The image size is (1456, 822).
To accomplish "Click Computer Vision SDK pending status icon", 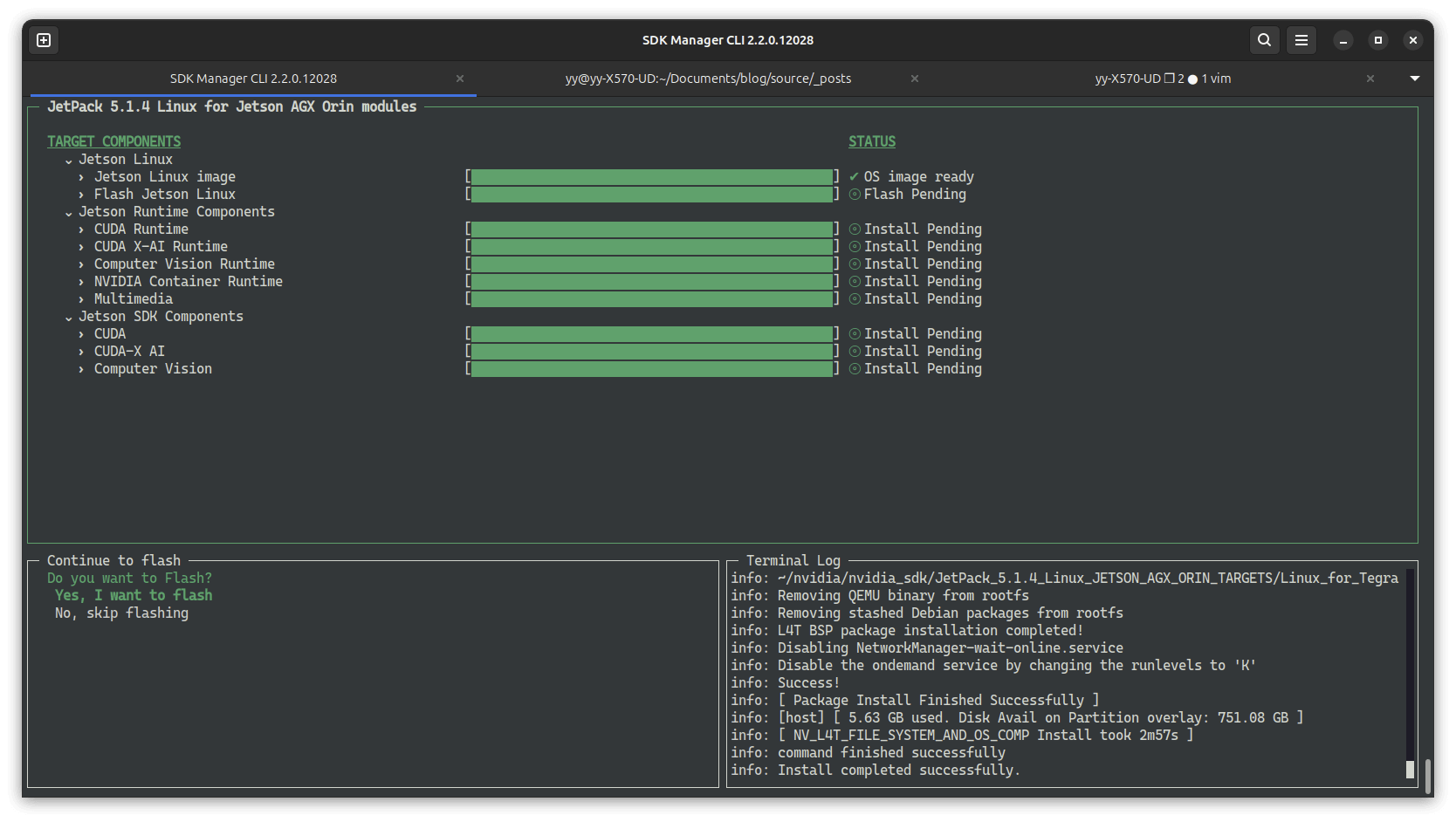I will [855, 369].
